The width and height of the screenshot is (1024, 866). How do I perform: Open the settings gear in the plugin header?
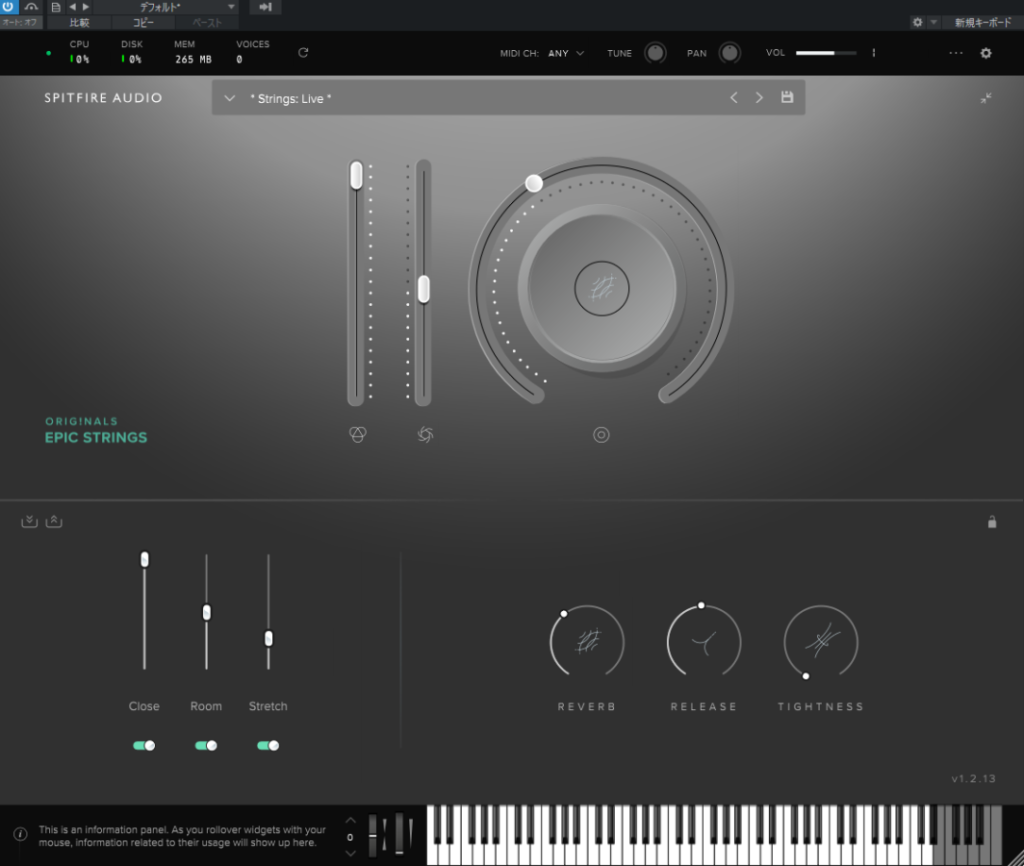985,53
